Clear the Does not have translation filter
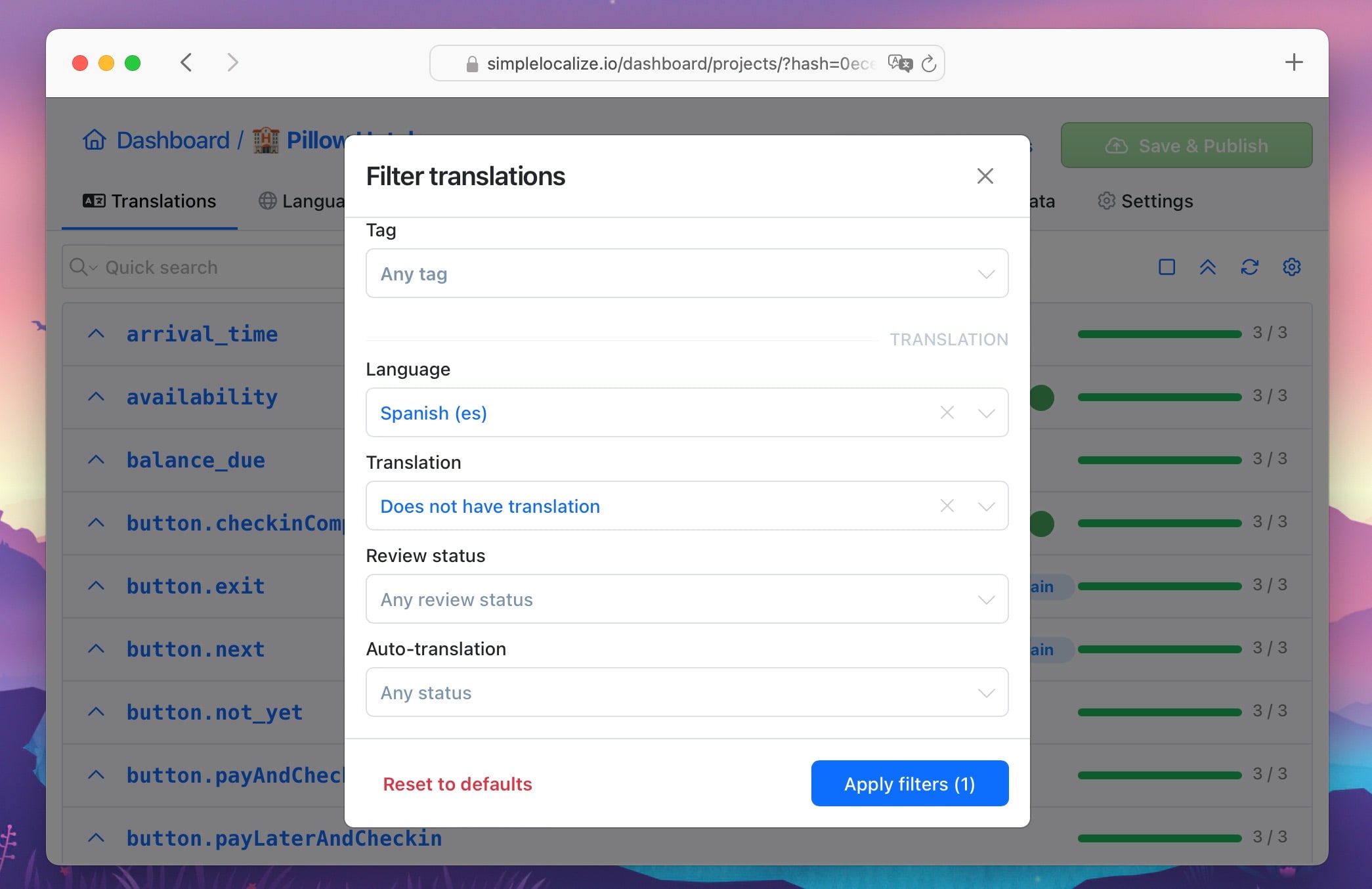The height and width of the screenshot is (889, 1372). 947,506
